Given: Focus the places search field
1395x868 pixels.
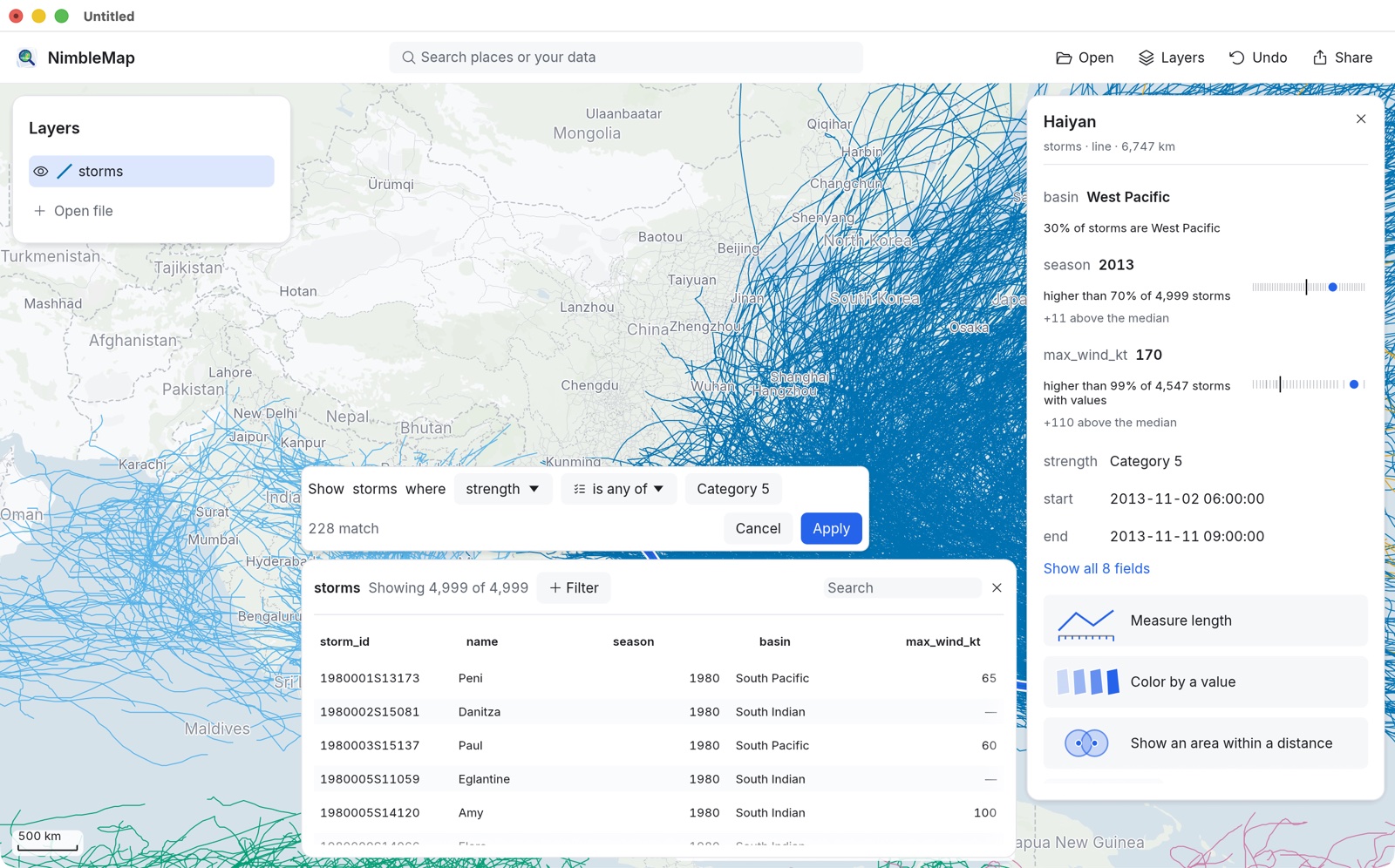Looking at the screenshot, I should point(626,58).
